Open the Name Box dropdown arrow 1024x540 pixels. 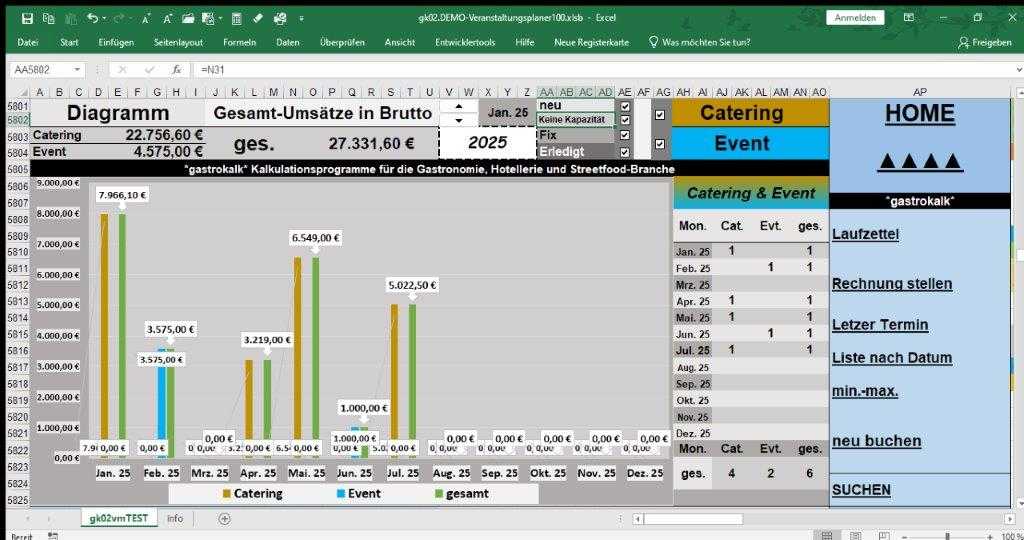78,70
